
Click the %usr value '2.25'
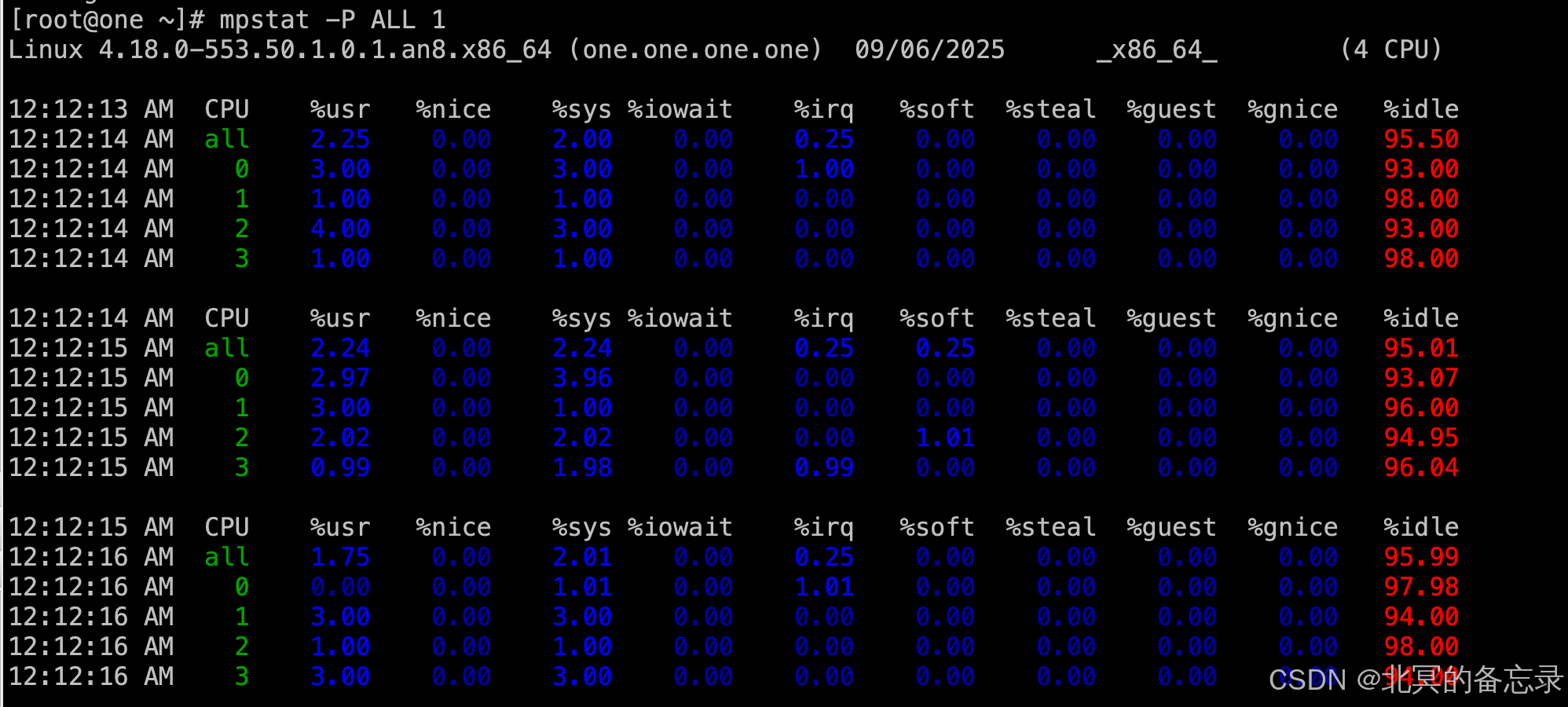coord(340,139)
